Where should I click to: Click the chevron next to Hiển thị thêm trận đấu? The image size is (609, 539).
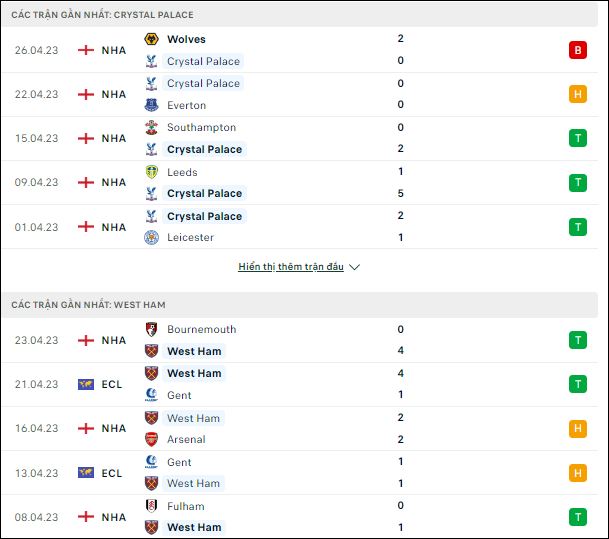point(354,267)
